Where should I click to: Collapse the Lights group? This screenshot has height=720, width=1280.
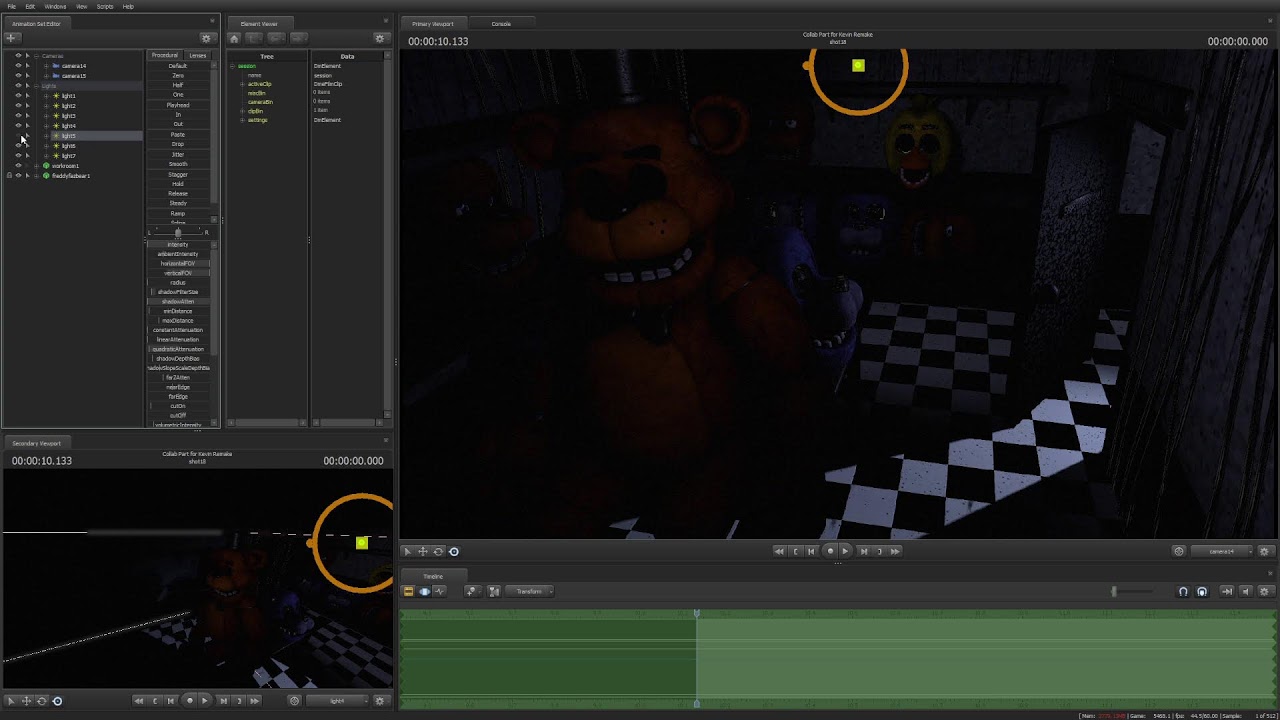pos(37,86)
